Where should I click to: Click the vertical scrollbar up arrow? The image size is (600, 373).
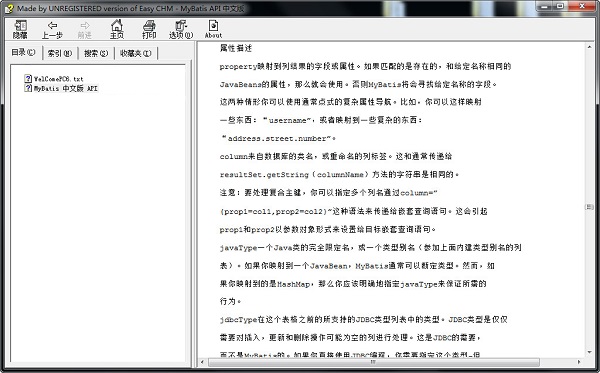click(589, 47)
